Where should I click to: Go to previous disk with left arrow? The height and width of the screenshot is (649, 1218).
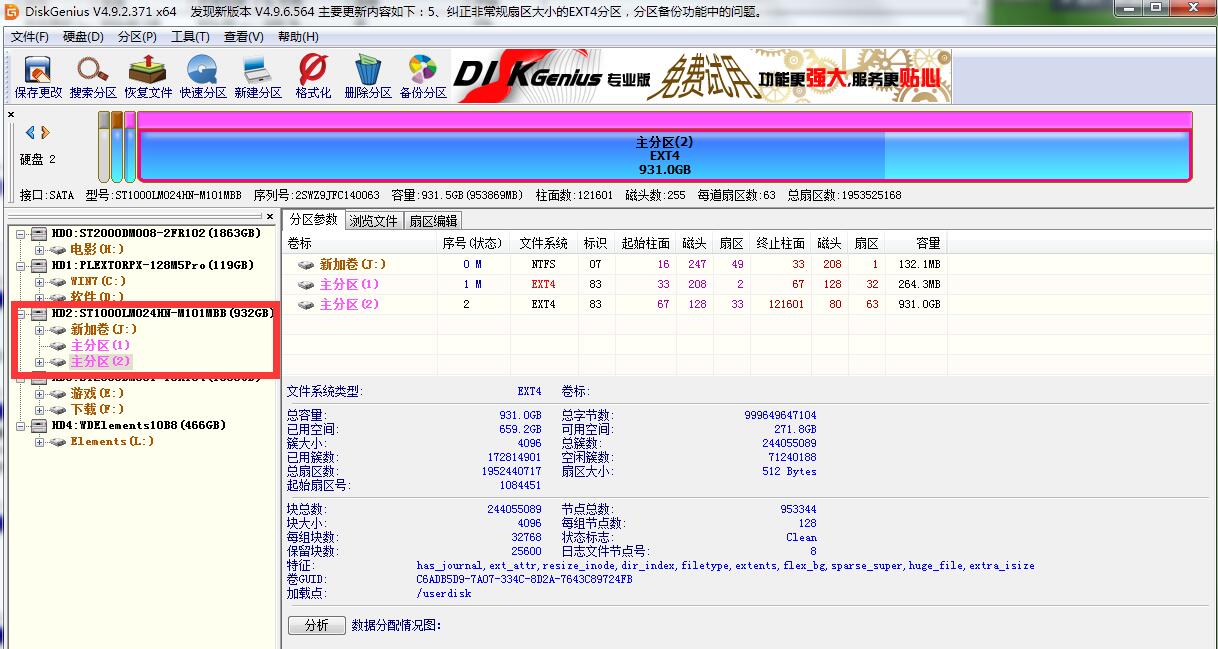(x=30, y=132)
